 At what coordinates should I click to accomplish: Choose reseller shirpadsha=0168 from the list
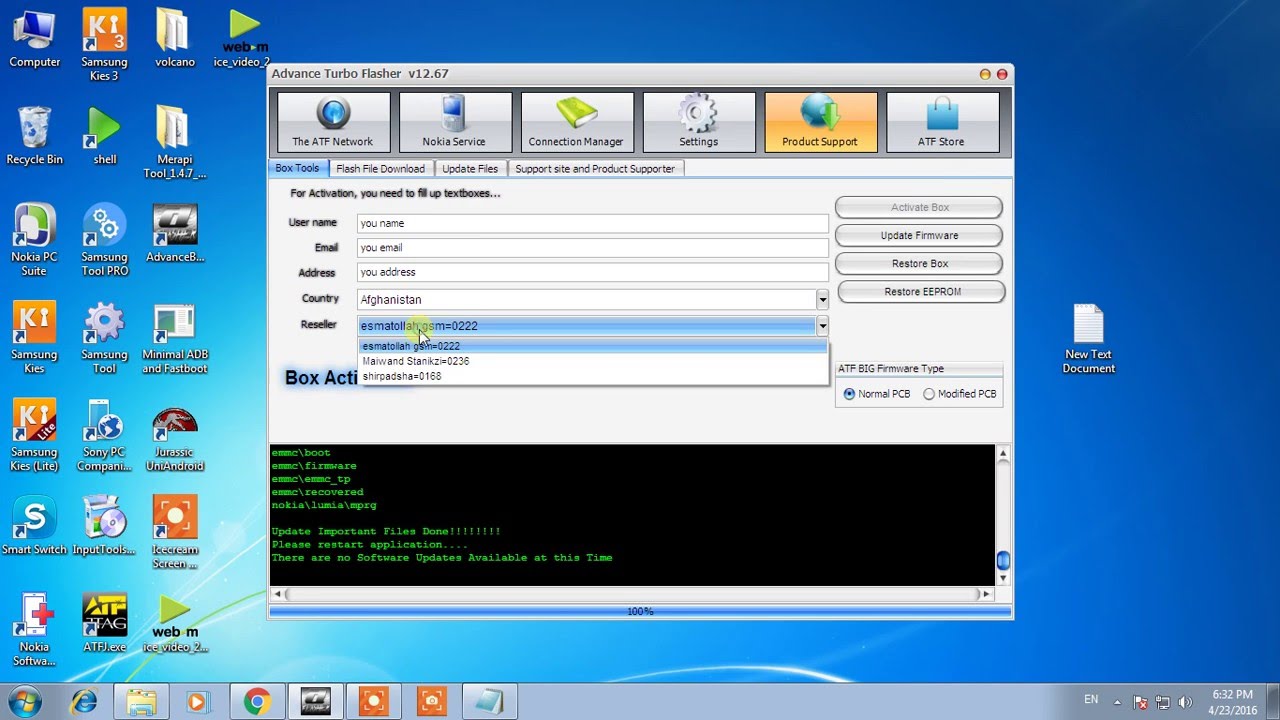click(593, 376)
